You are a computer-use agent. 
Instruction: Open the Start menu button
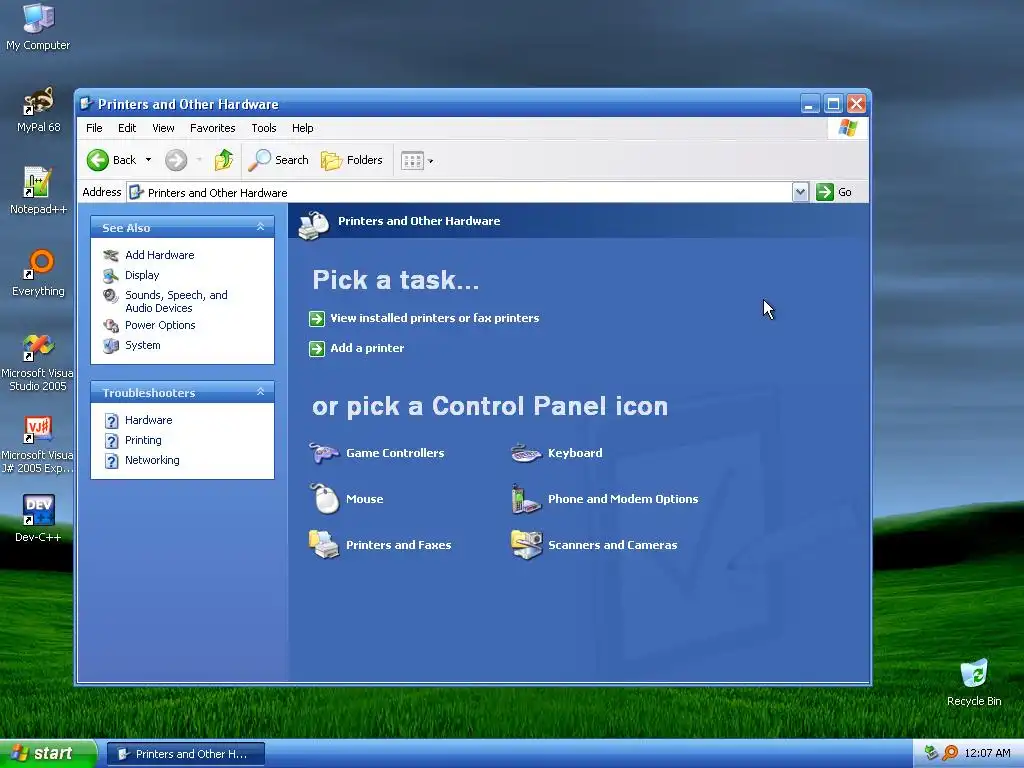pos(48,754)
